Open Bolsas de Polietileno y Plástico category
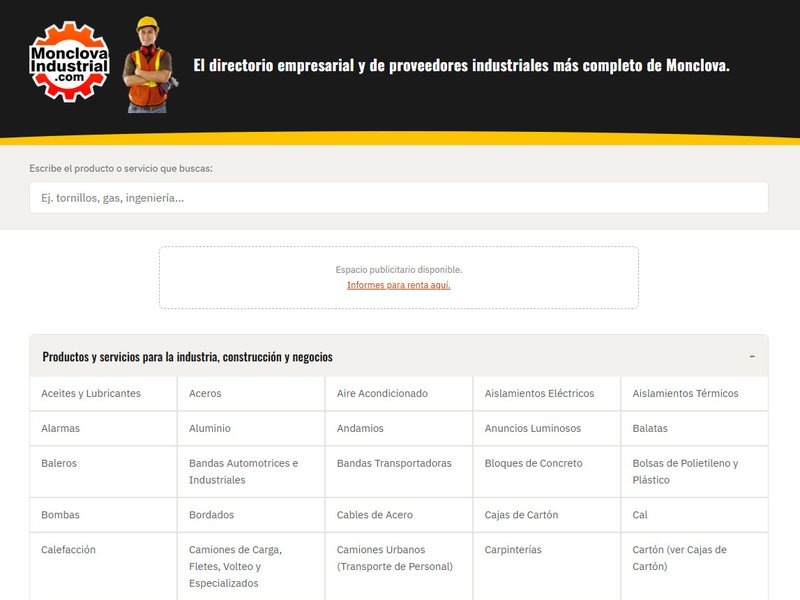Image resolution: width=800 pixels, height=600 pixels. (x=685, y=471)
